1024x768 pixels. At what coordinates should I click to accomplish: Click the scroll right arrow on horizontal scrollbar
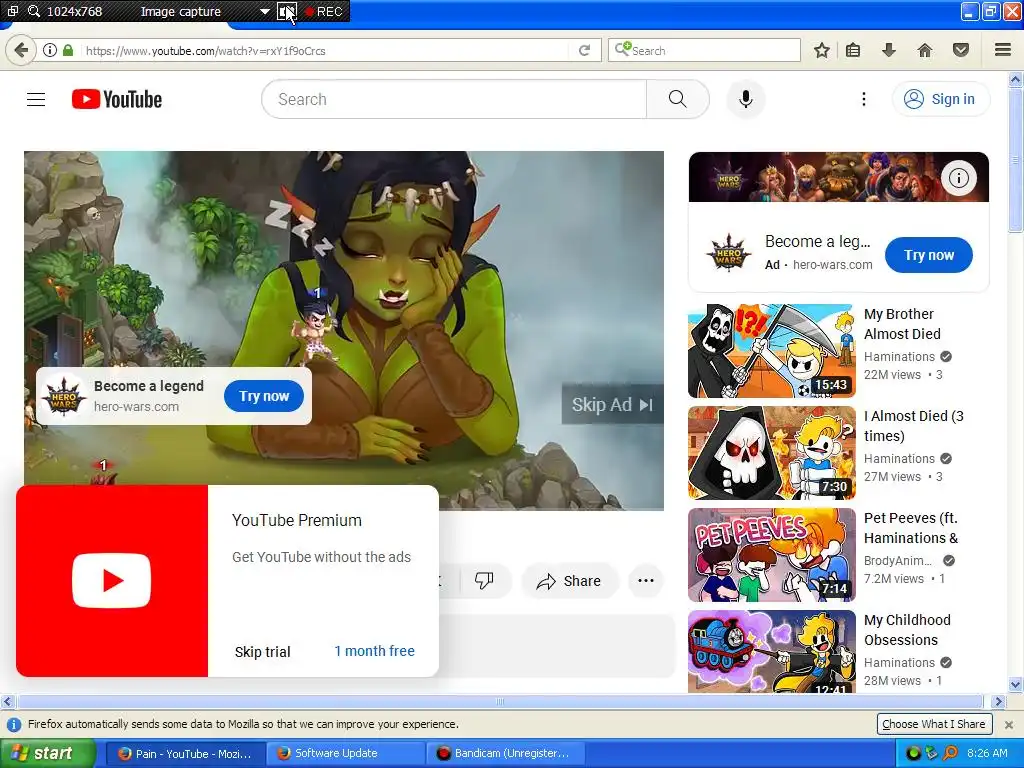[x=998, y=702]
